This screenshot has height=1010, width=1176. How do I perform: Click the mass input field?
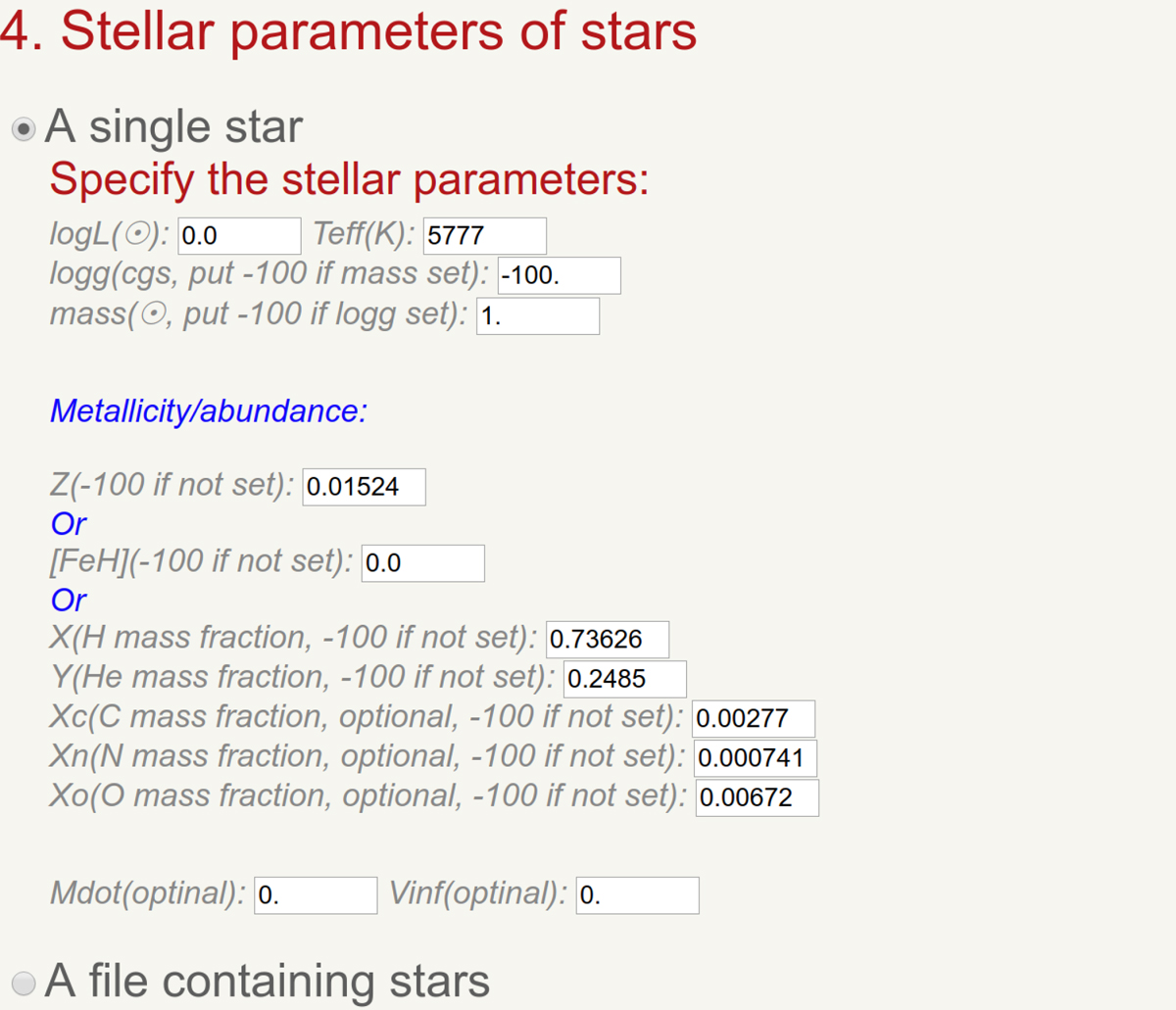537,316
